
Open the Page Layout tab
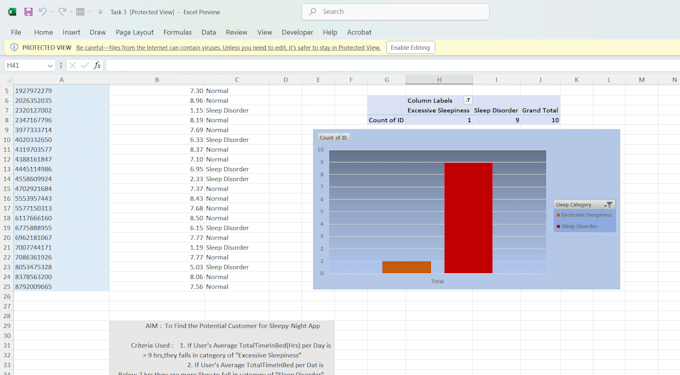click(x=134, y=32)
